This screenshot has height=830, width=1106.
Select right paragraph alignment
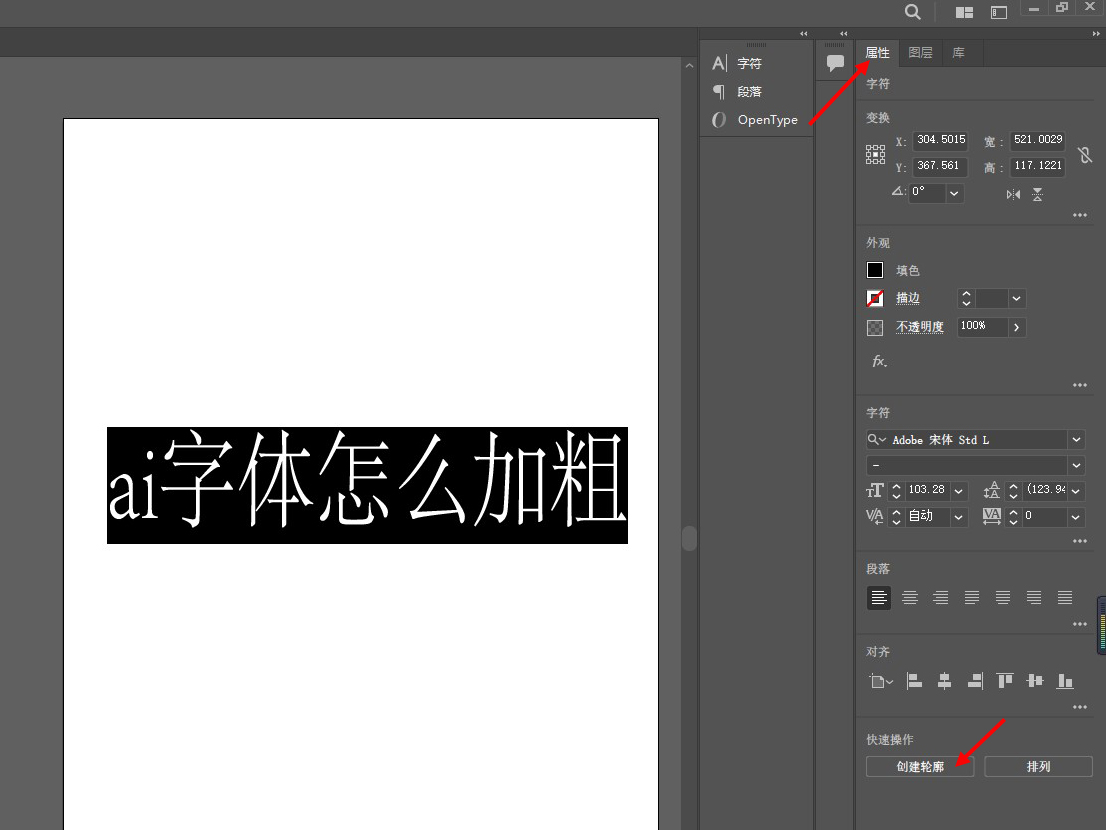941,598
